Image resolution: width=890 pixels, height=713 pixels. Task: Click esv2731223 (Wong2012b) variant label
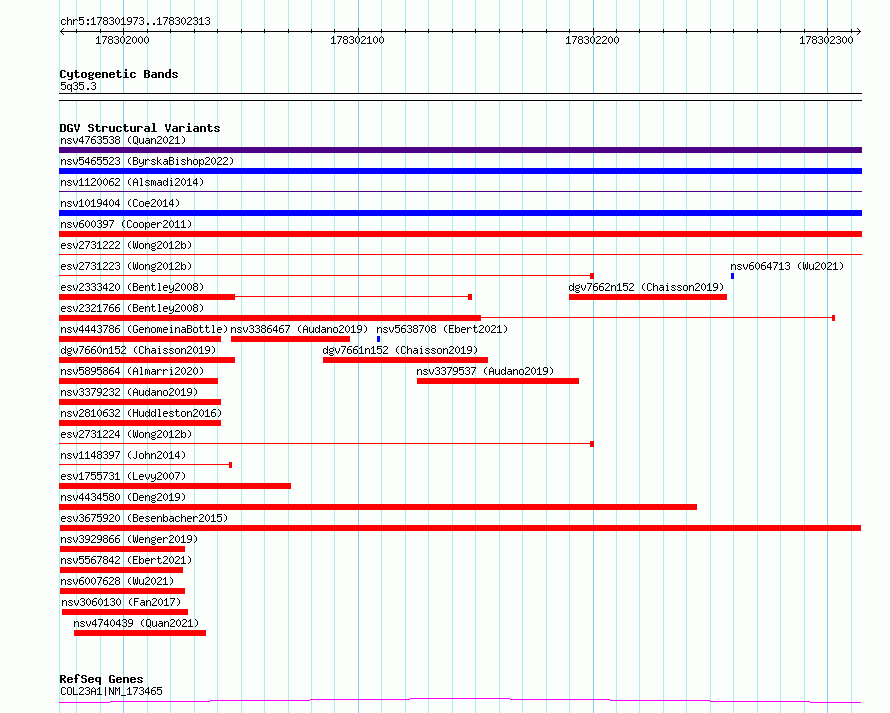126,266
